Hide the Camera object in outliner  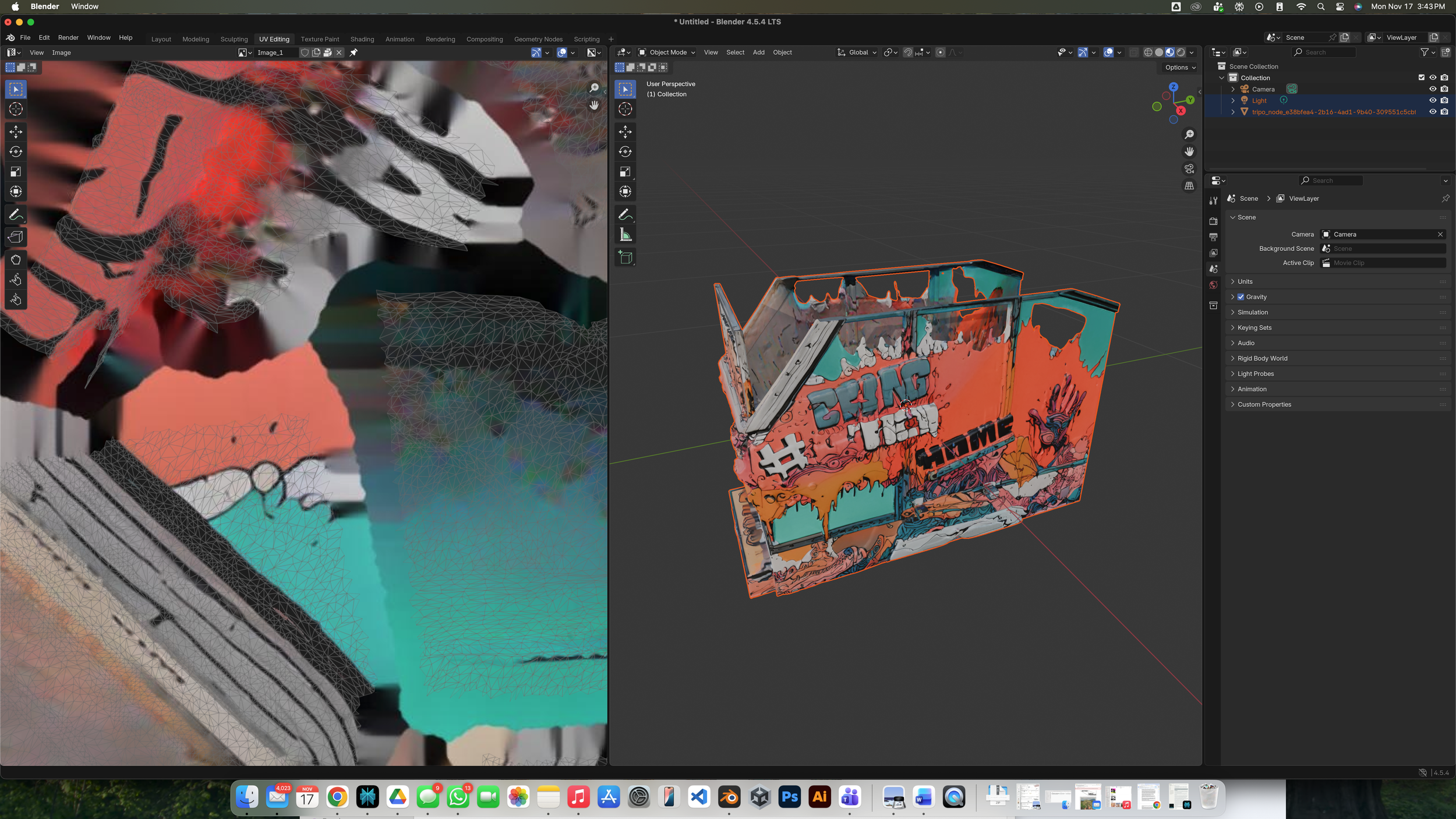click(1433, 89)
